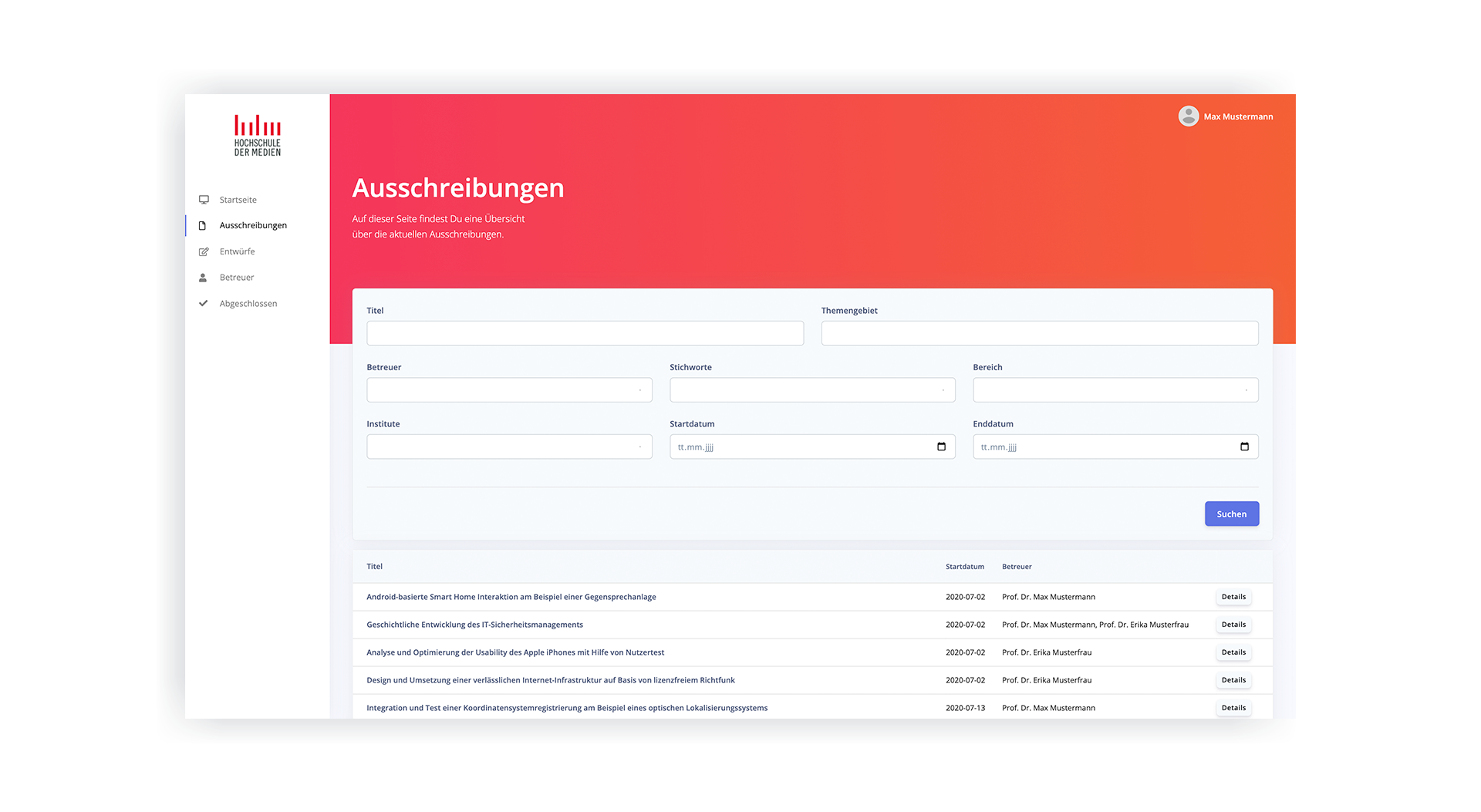Image resolution: width=1481 pixels, height=812 pixels.
Task: Expand the Betreuer dropdown
Action: tap(509, 390)
